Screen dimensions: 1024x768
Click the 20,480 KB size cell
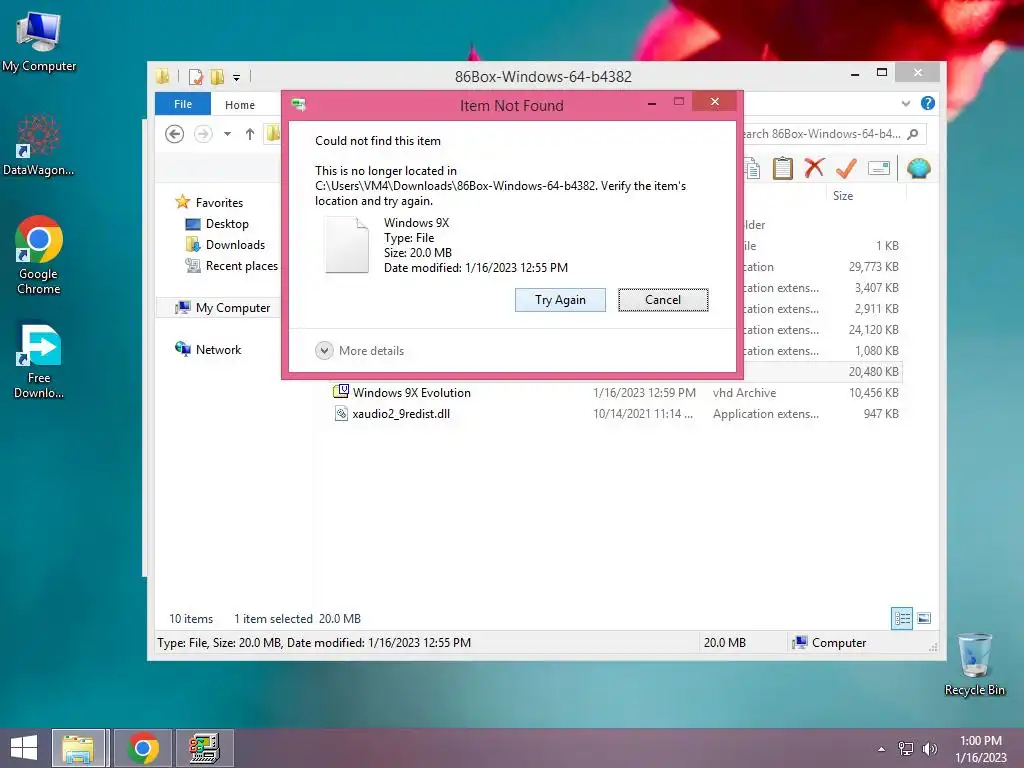coord(873,372)
